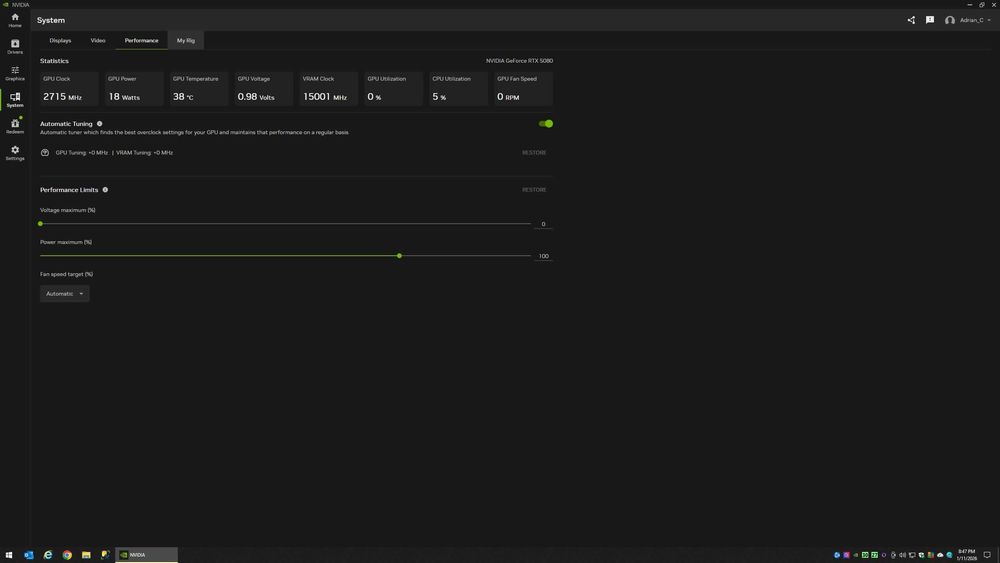Click the tuning gauge icon beside GPU Tuning
The image size is (1000, 563).
[45, 152]
